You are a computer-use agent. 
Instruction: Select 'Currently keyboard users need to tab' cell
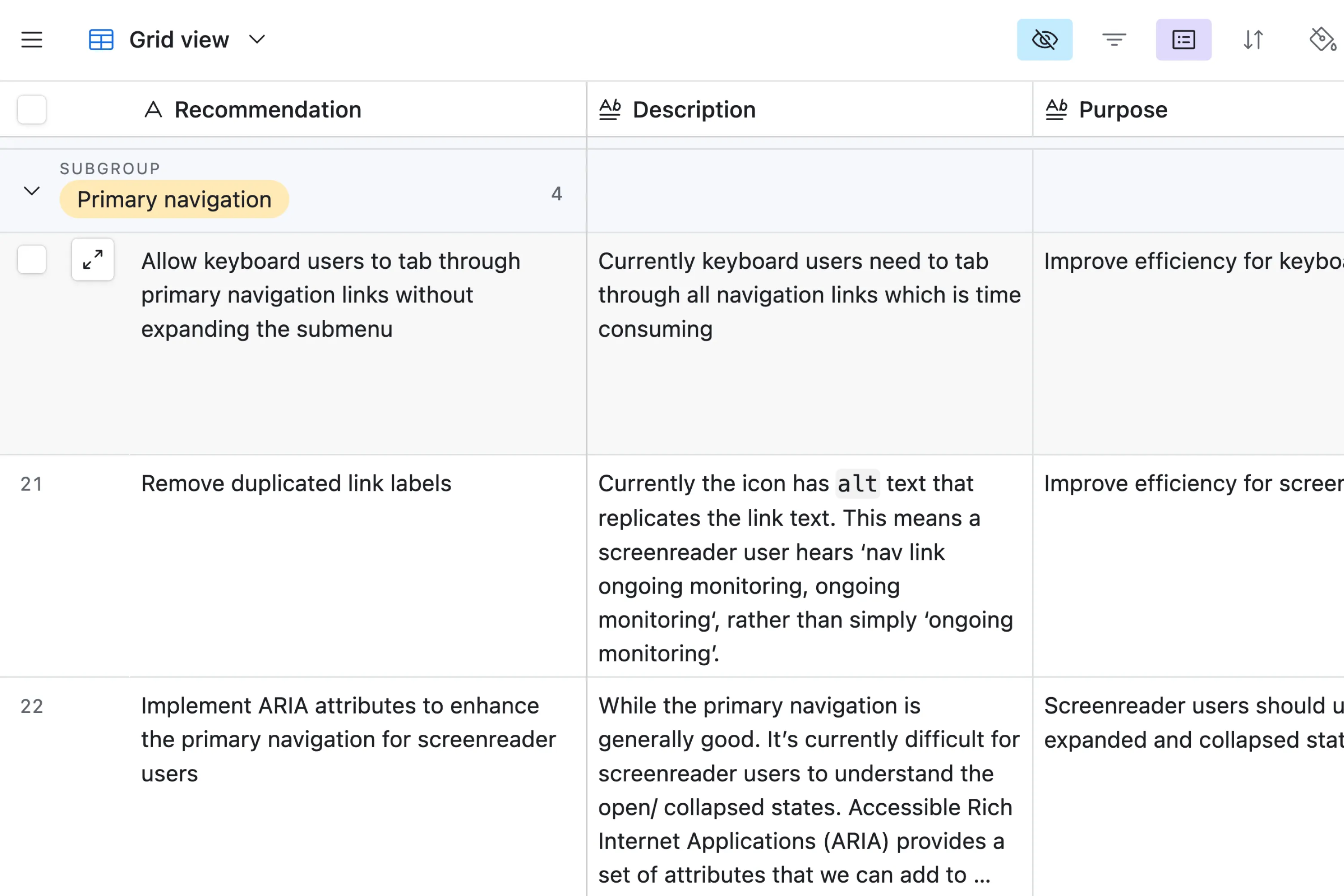click(x=810, y=344)
